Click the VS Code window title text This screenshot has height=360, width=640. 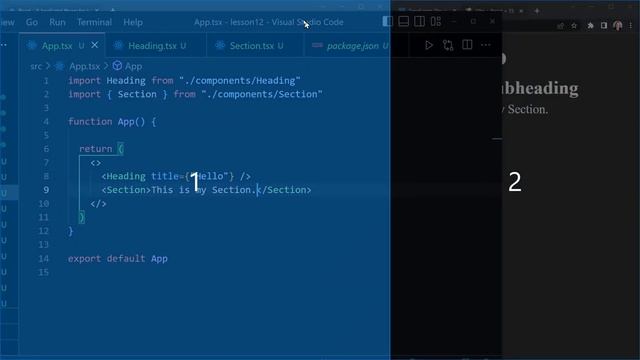tap(269, 22)
